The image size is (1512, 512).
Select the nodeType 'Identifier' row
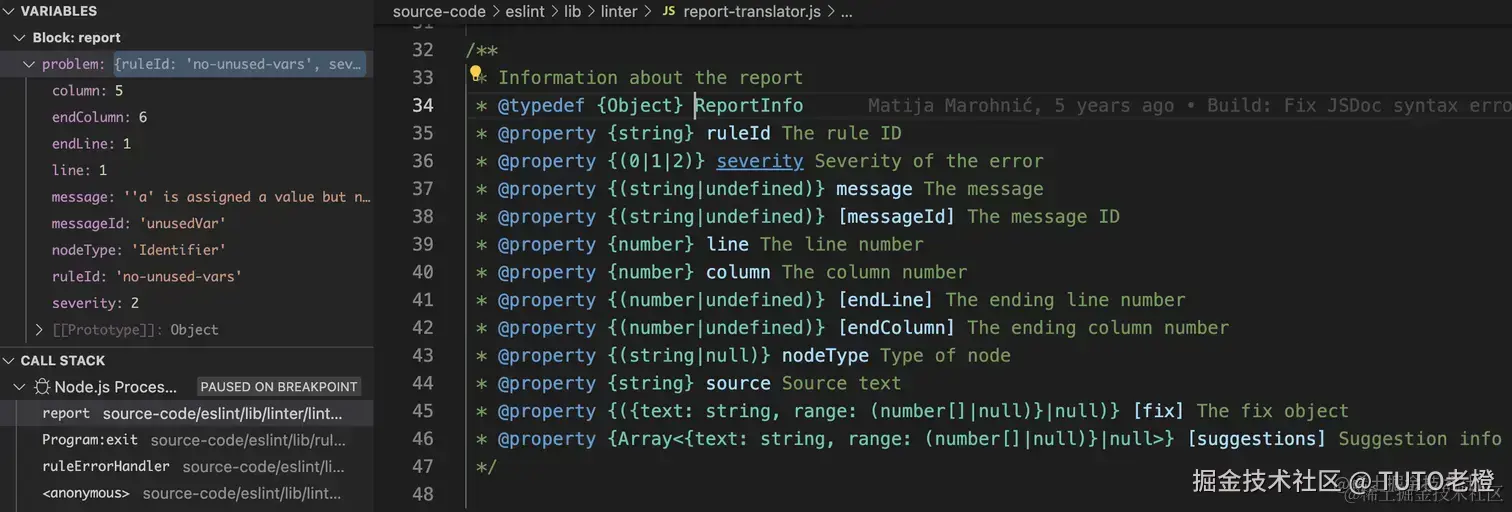pyautogui.click(x=187, y=250)
